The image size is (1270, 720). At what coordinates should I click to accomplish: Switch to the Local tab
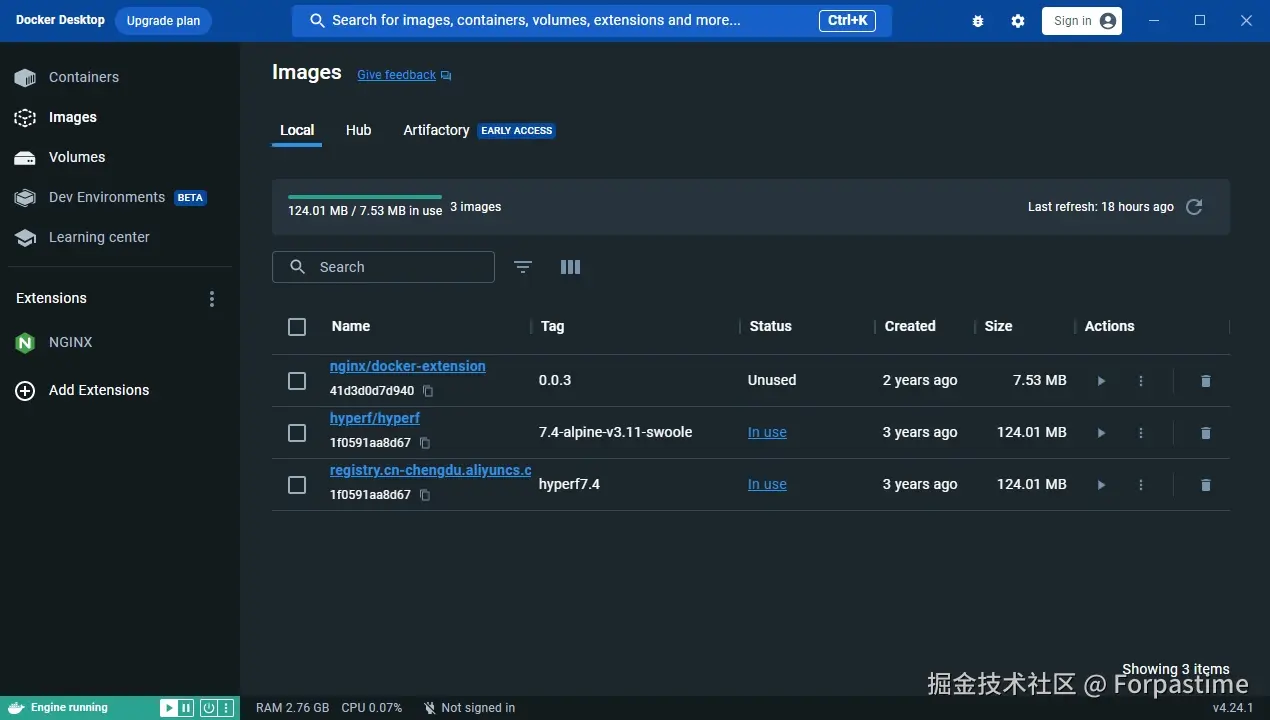[x=297, y=130]
